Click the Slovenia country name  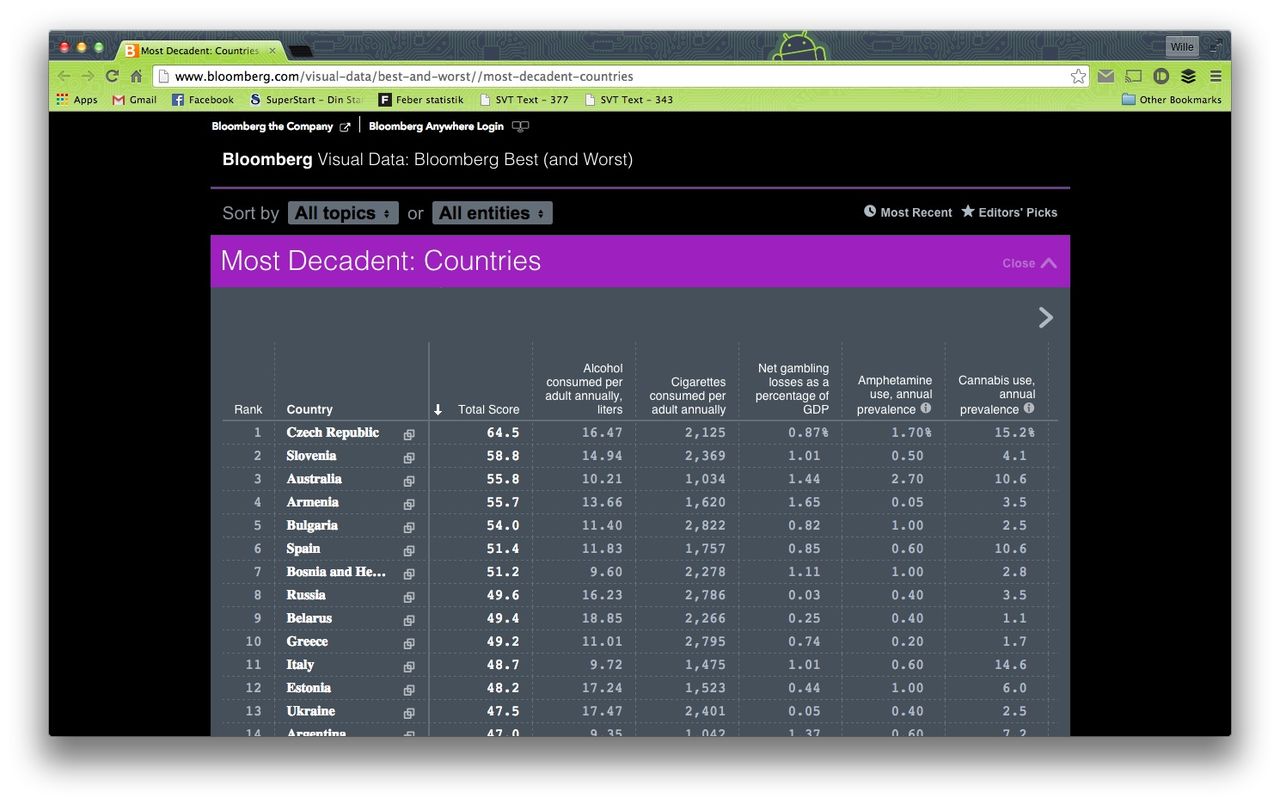pos(311,456)
